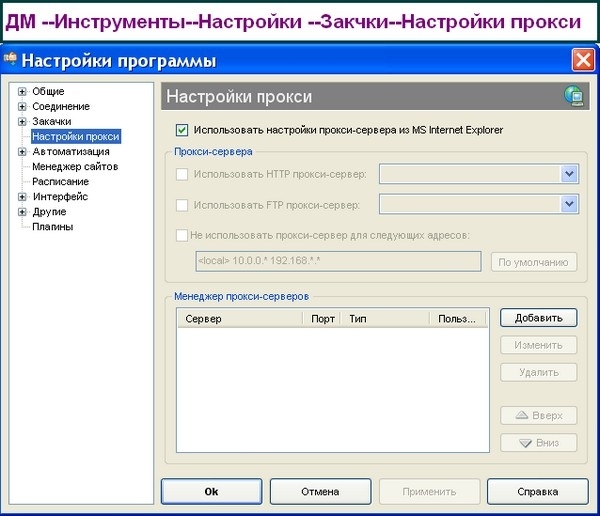The width and height of the screenshot is (600, 516).
Task: Click the Сервер column header
Action: tap(240, 319)
